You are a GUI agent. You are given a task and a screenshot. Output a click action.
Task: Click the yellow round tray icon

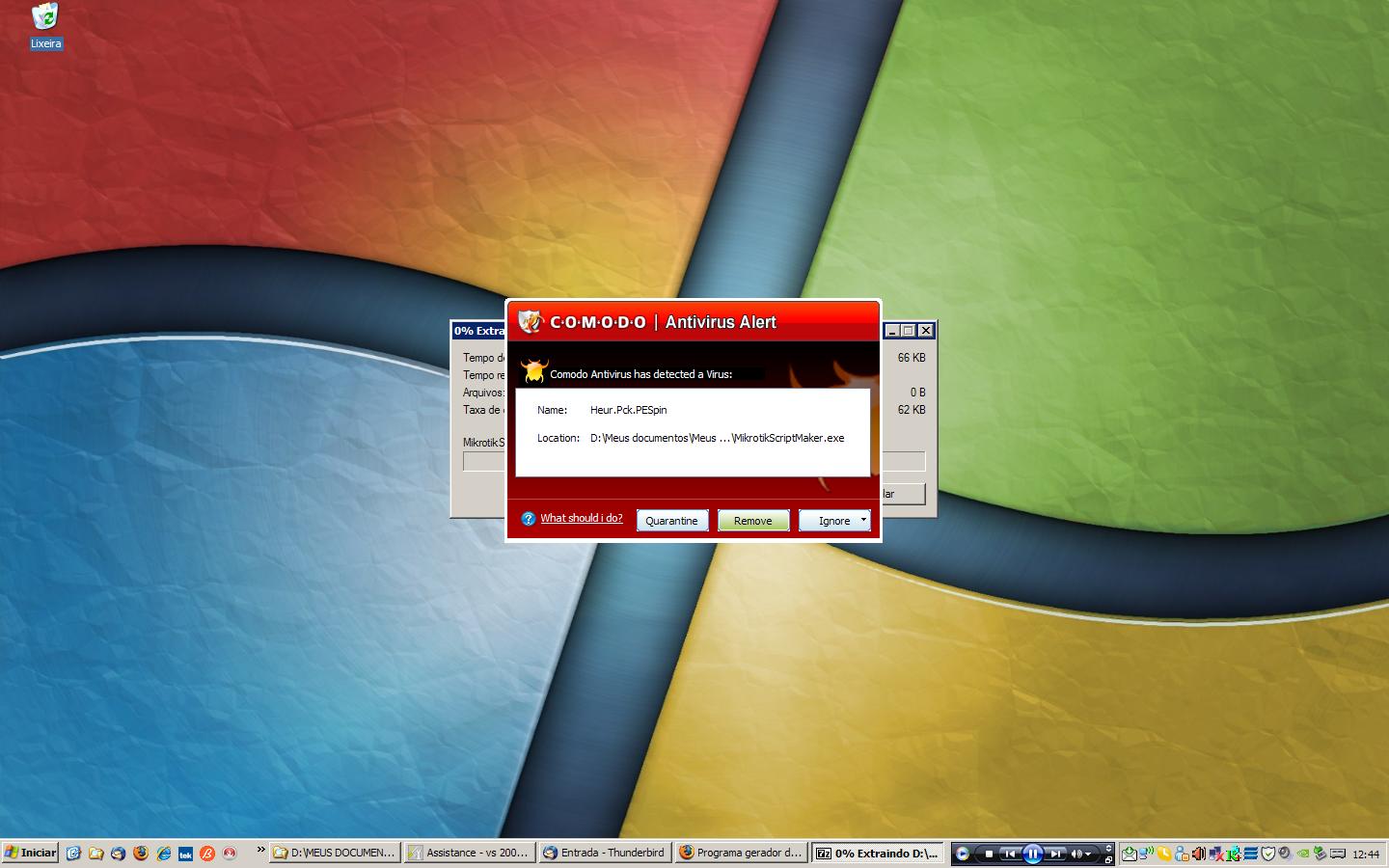click(x=1164, y=854)
